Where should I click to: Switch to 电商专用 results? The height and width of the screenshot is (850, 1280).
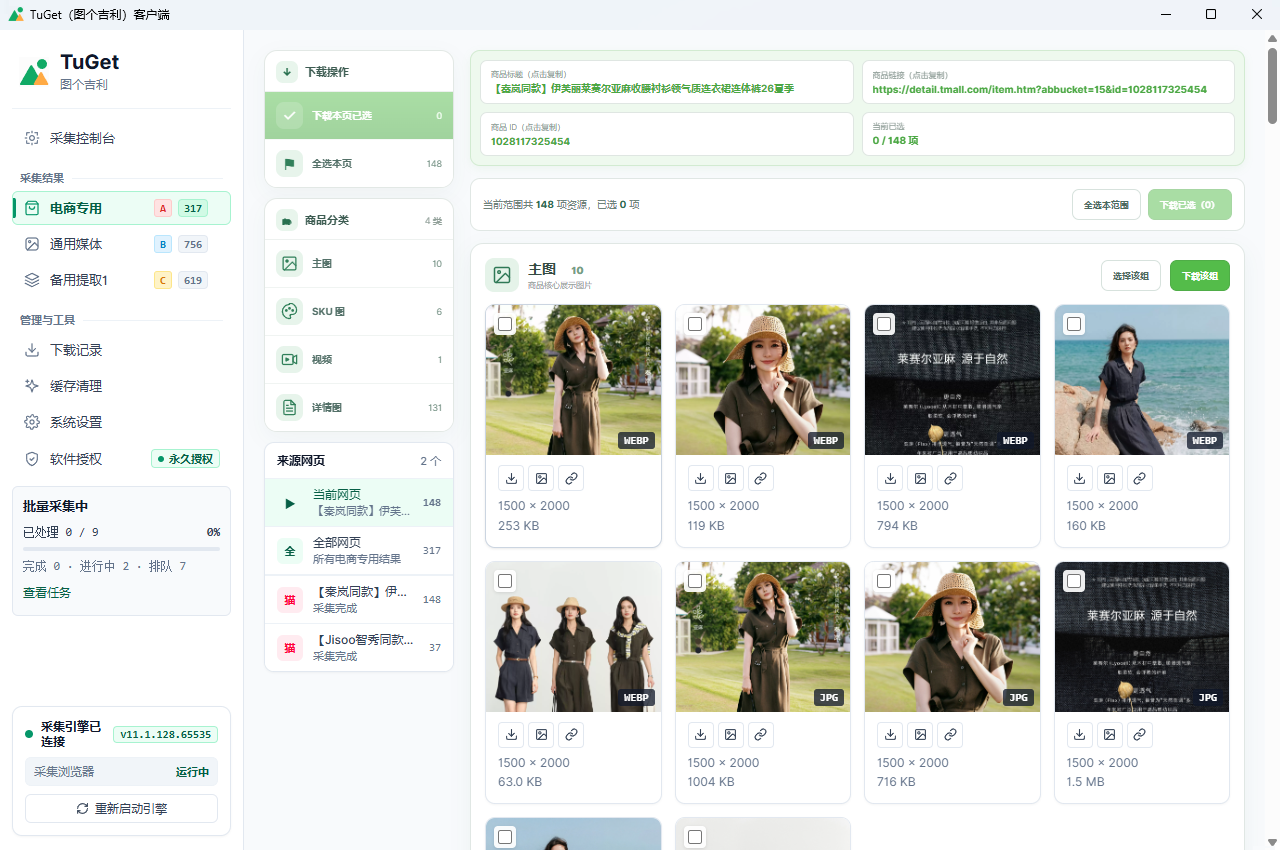point(122,208)
